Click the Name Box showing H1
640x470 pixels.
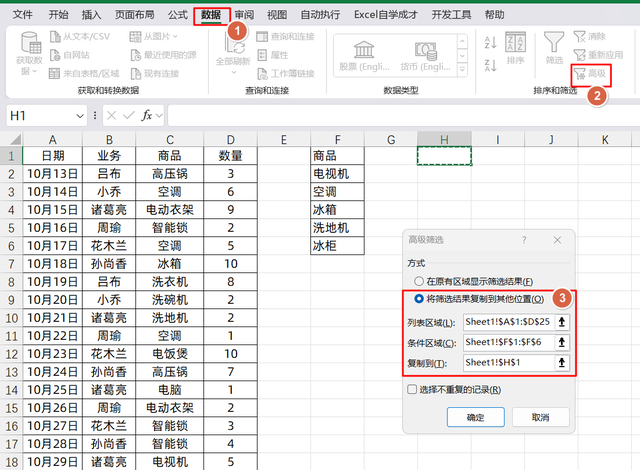pos(41,116)
